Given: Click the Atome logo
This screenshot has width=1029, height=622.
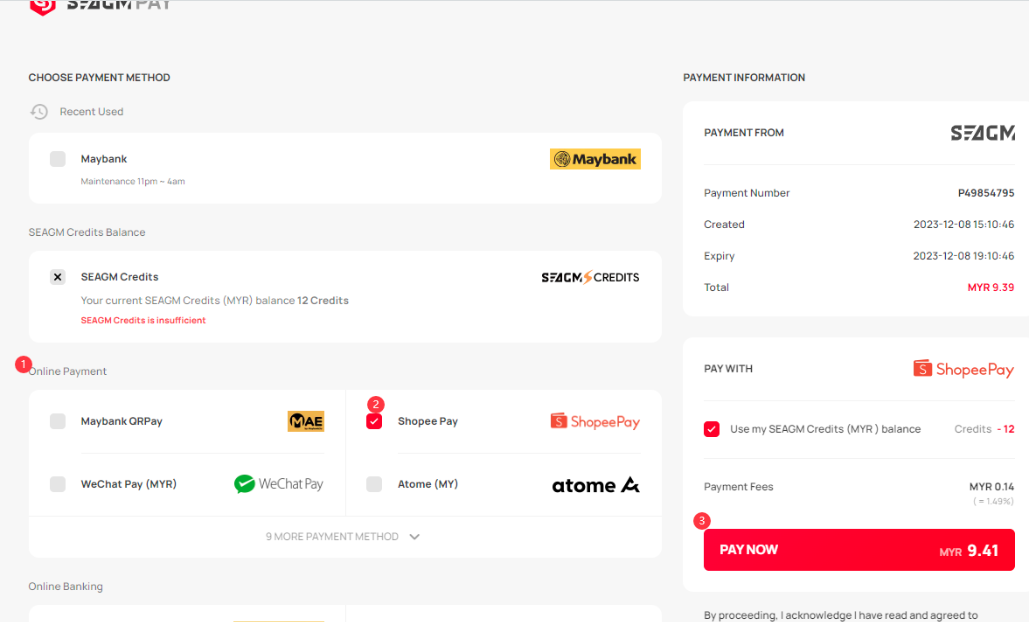Looking at the screenshot, I should (595, 485).
